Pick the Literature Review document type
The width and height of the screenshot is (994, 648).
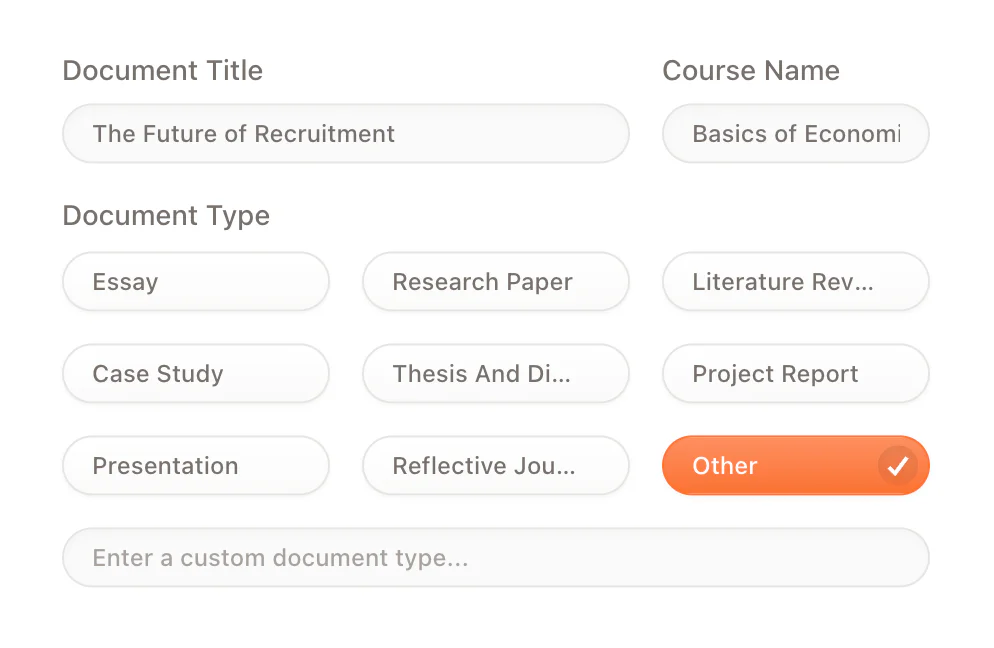coord(795,282)
